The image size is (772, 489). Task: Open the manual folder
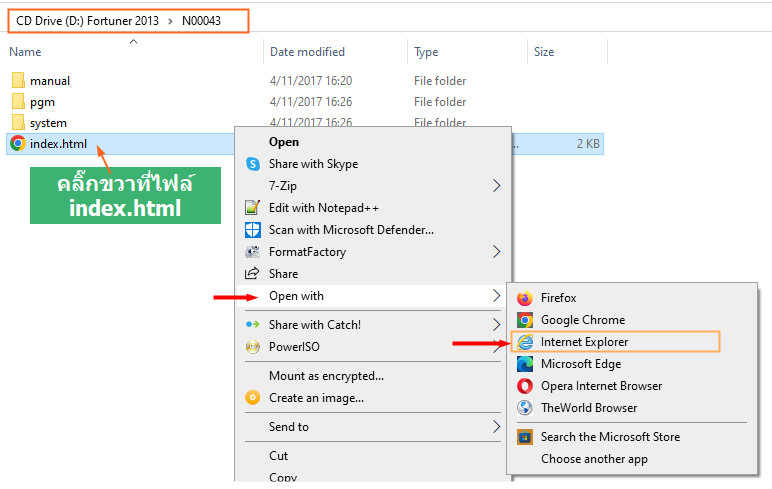pyautogui.click(x=49, y=81)
